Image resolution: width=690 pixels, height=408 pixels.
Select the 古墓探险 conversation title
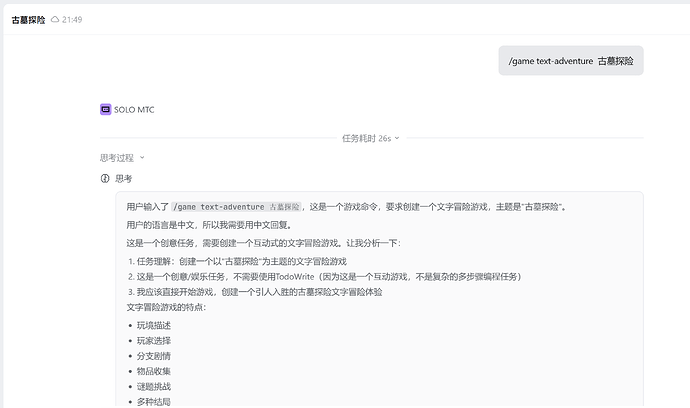coord(28,20)
